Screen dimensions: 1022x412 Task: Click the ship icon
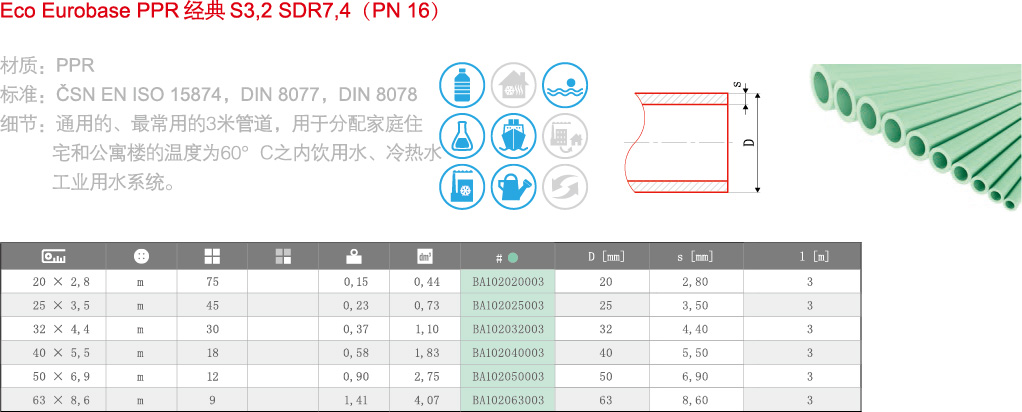(514, 136)
